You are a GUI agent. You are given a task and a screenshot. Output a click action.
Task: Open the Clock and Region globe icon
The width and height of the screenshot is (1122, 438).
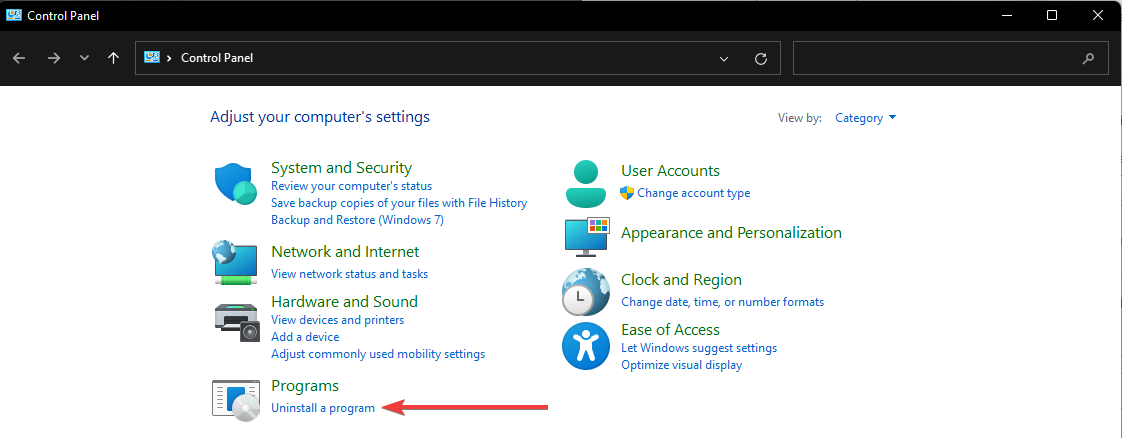click(585, 291)
